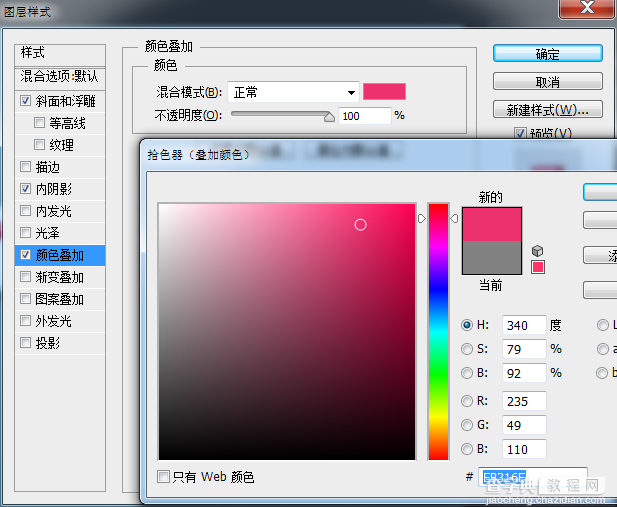Open the 渐变叠加 settings entry

(59, 278)
